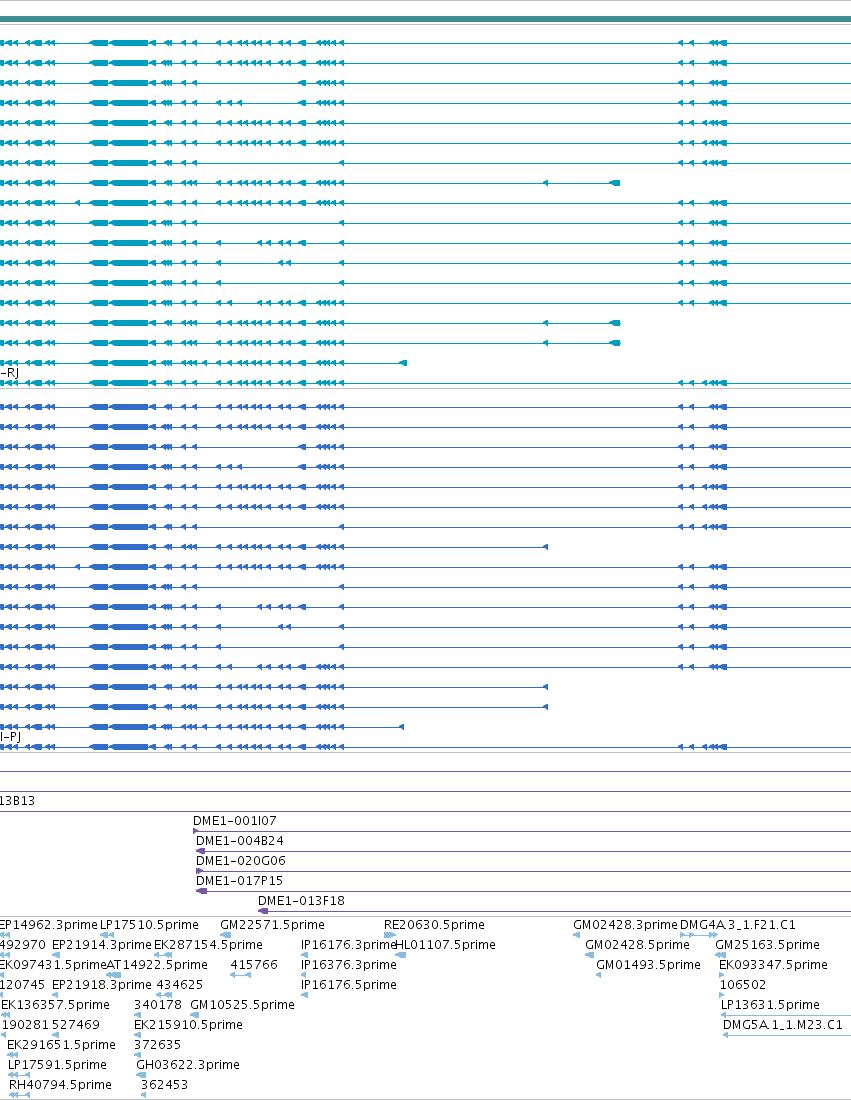Click the GM25163.5prime EST label

(x=767, y=945)
